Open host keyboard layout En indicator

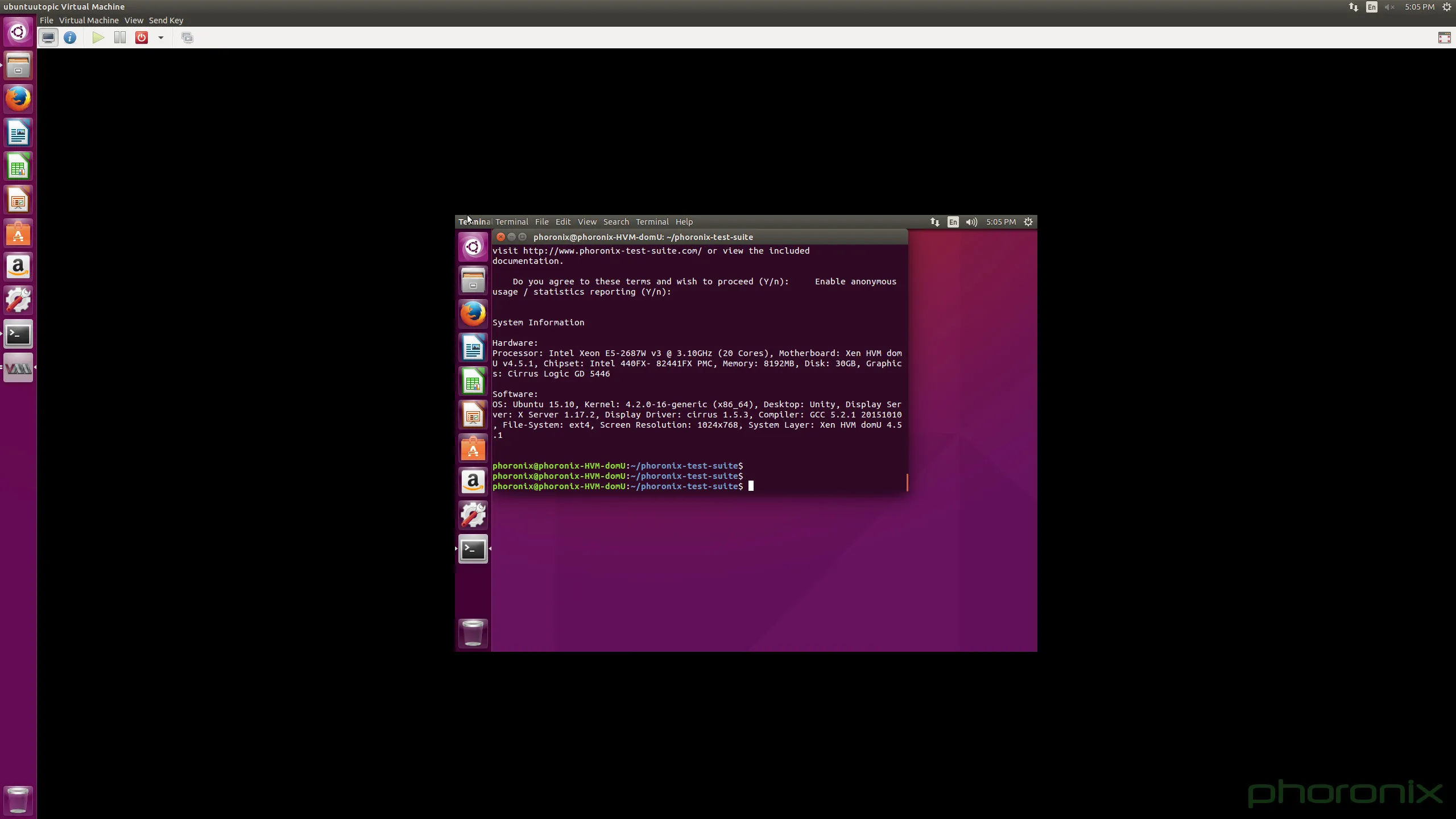click(1372, 7)
